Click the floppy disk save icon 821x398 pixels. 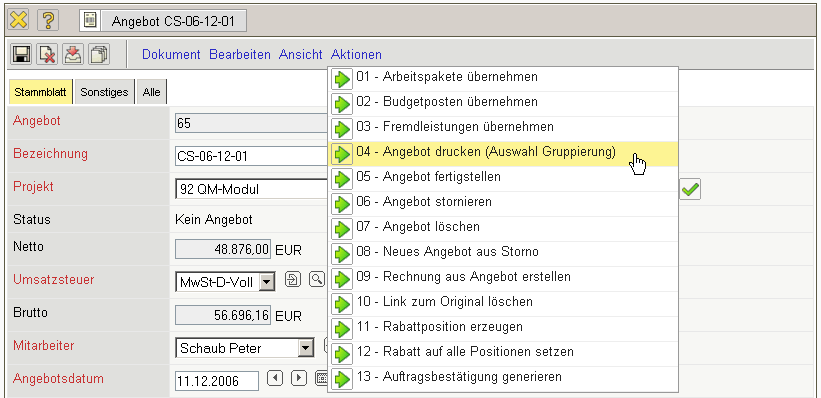pyautogui.click(x=21, y=54)
